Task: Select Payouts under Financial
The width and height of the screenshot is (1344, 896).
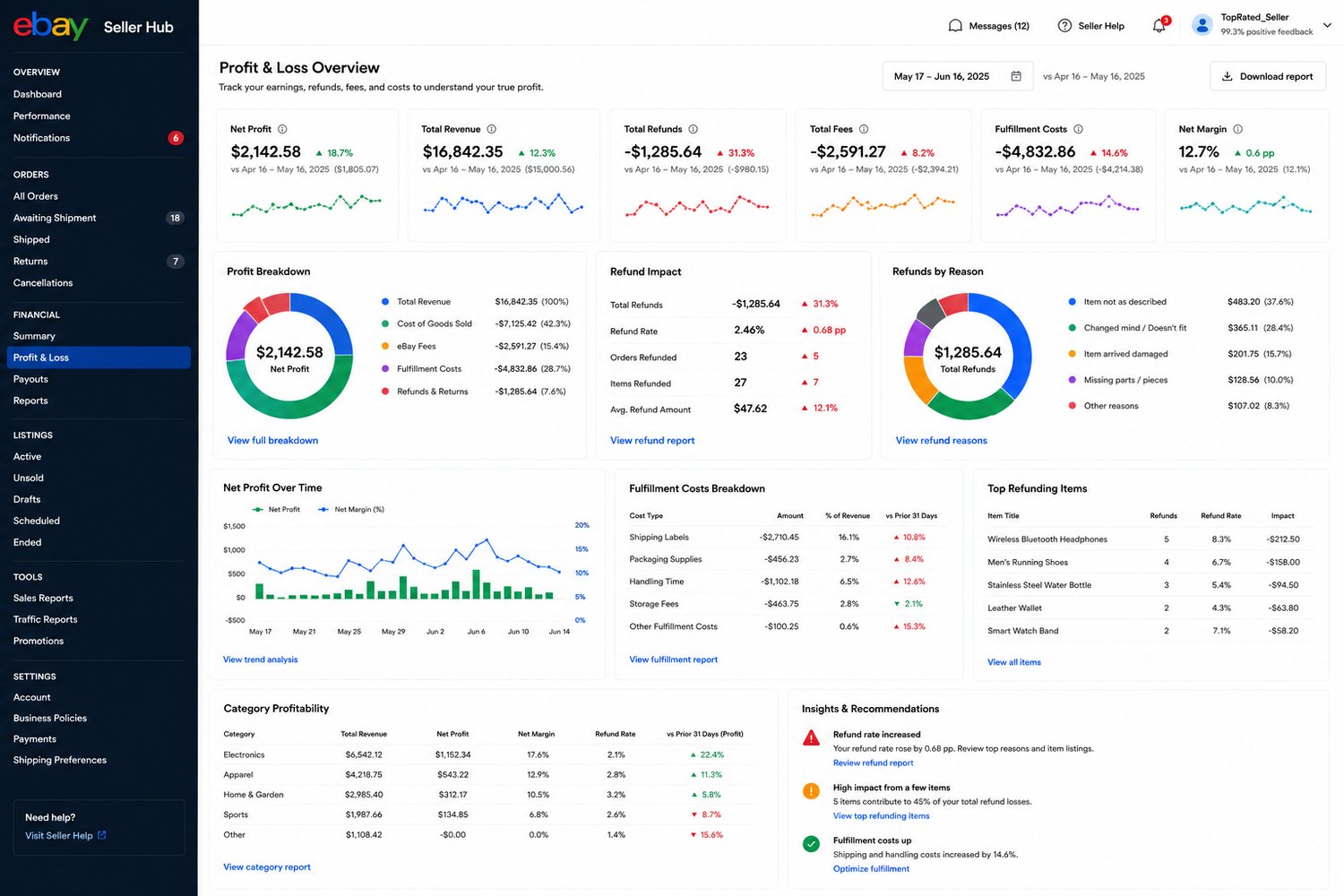Action: pyautogui.click(x=30, y=379)
